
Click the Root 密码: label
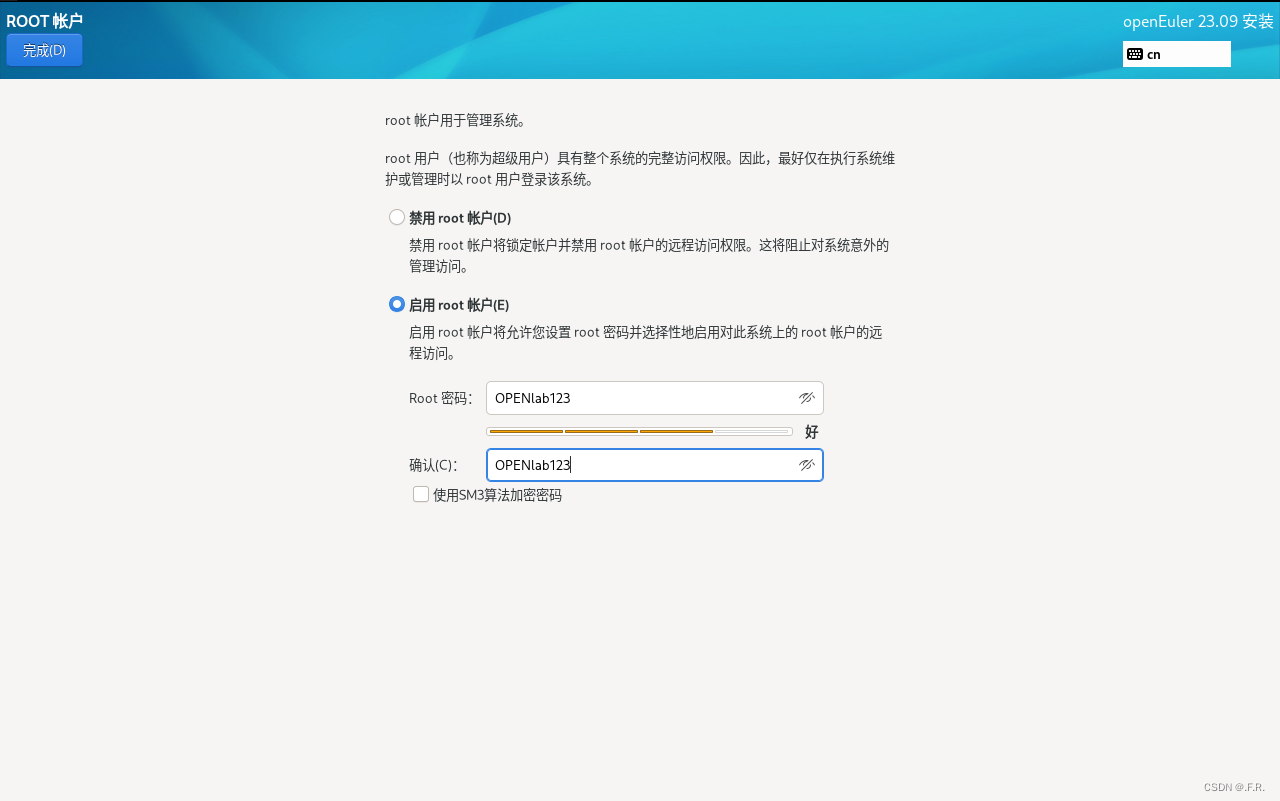click(441, 398)
